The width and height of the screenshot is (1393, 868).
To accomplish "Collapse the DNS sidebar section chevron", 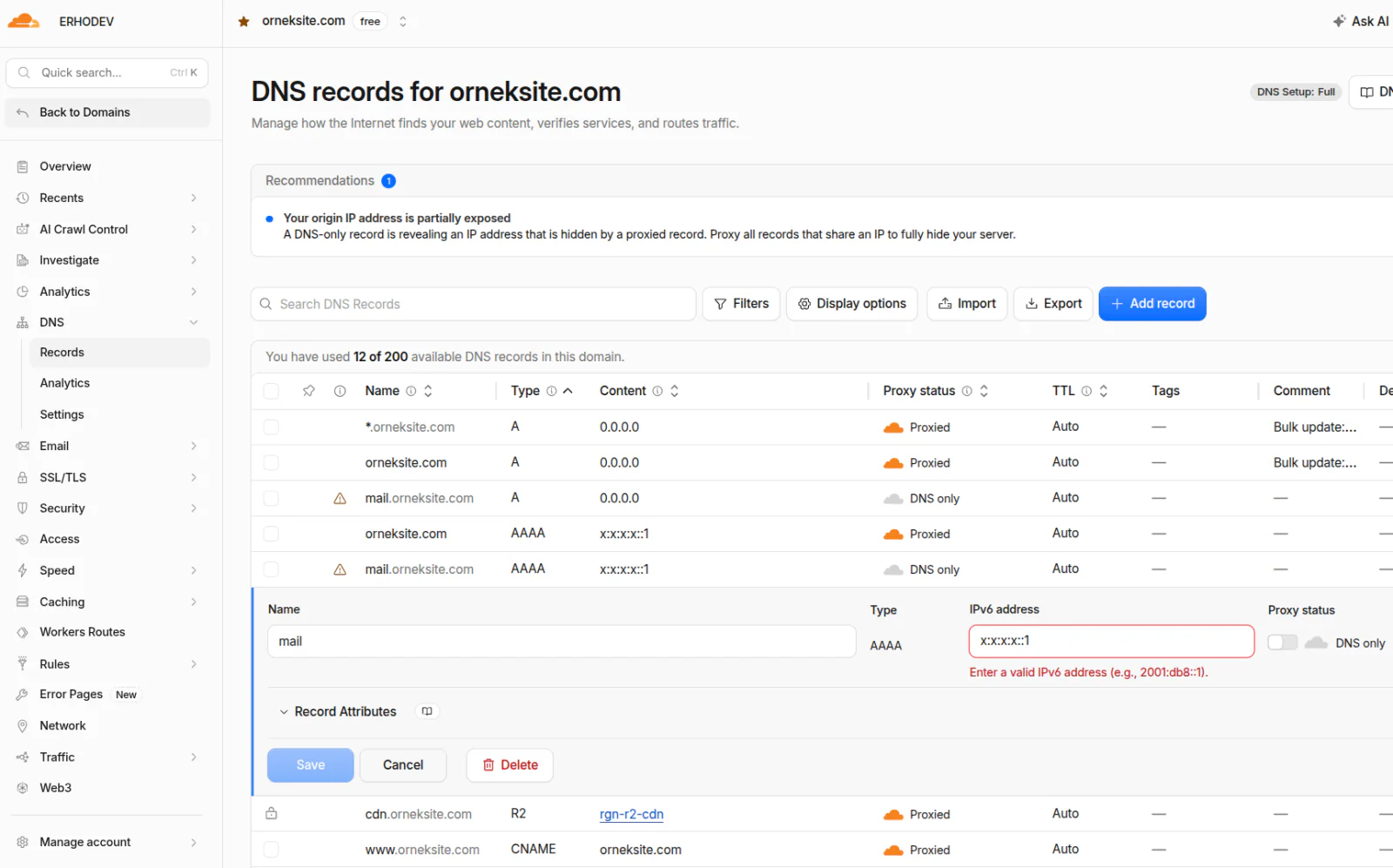I will coord(193,322).
